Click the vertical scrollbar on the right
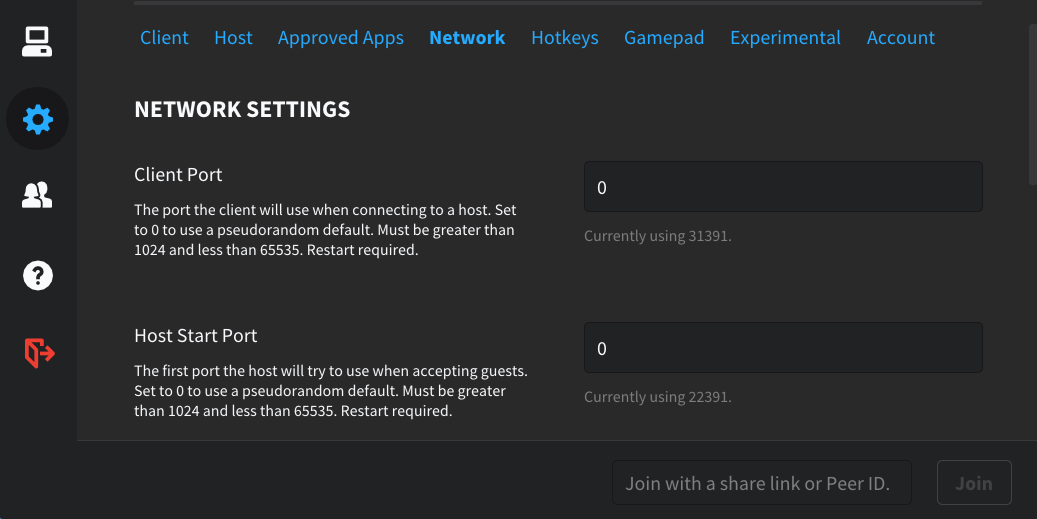 1032,105
